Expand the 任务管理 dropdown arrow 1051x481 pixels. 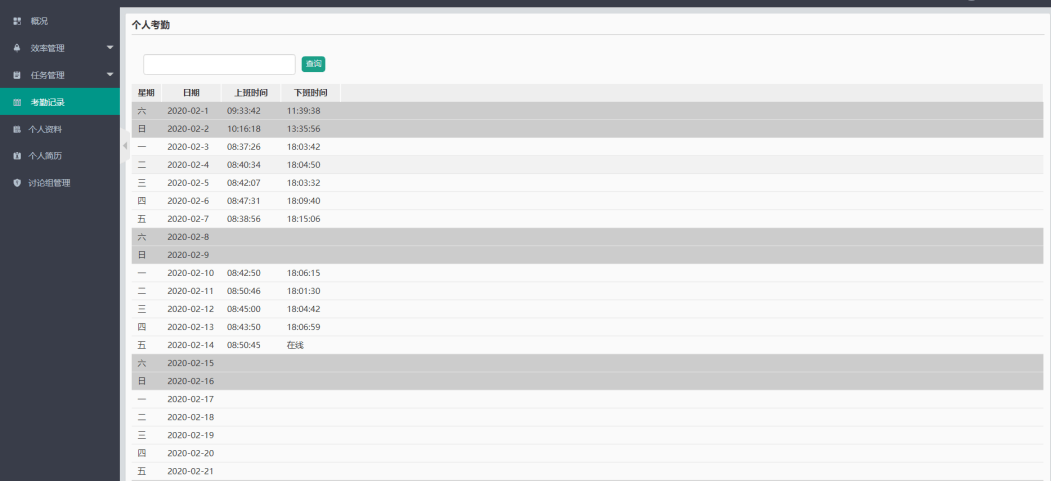click(110, 75)
